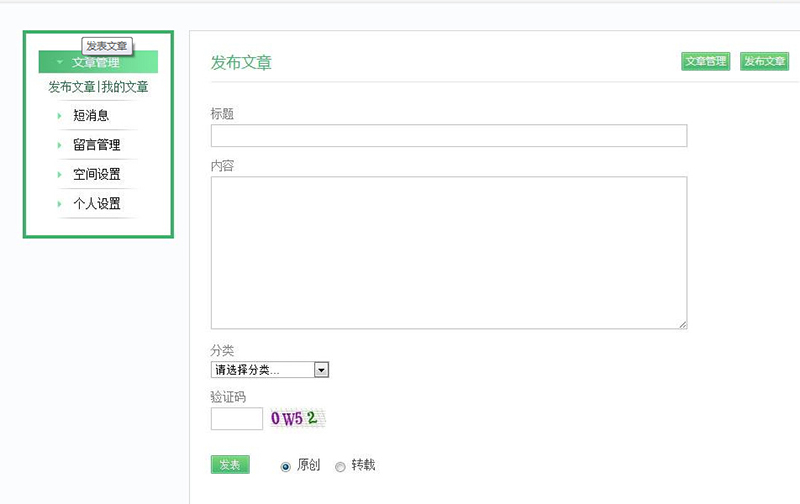Click the 发布文章 button at top right
The width and height of the screenshot is (800, 504).
(x=764, y=61)
